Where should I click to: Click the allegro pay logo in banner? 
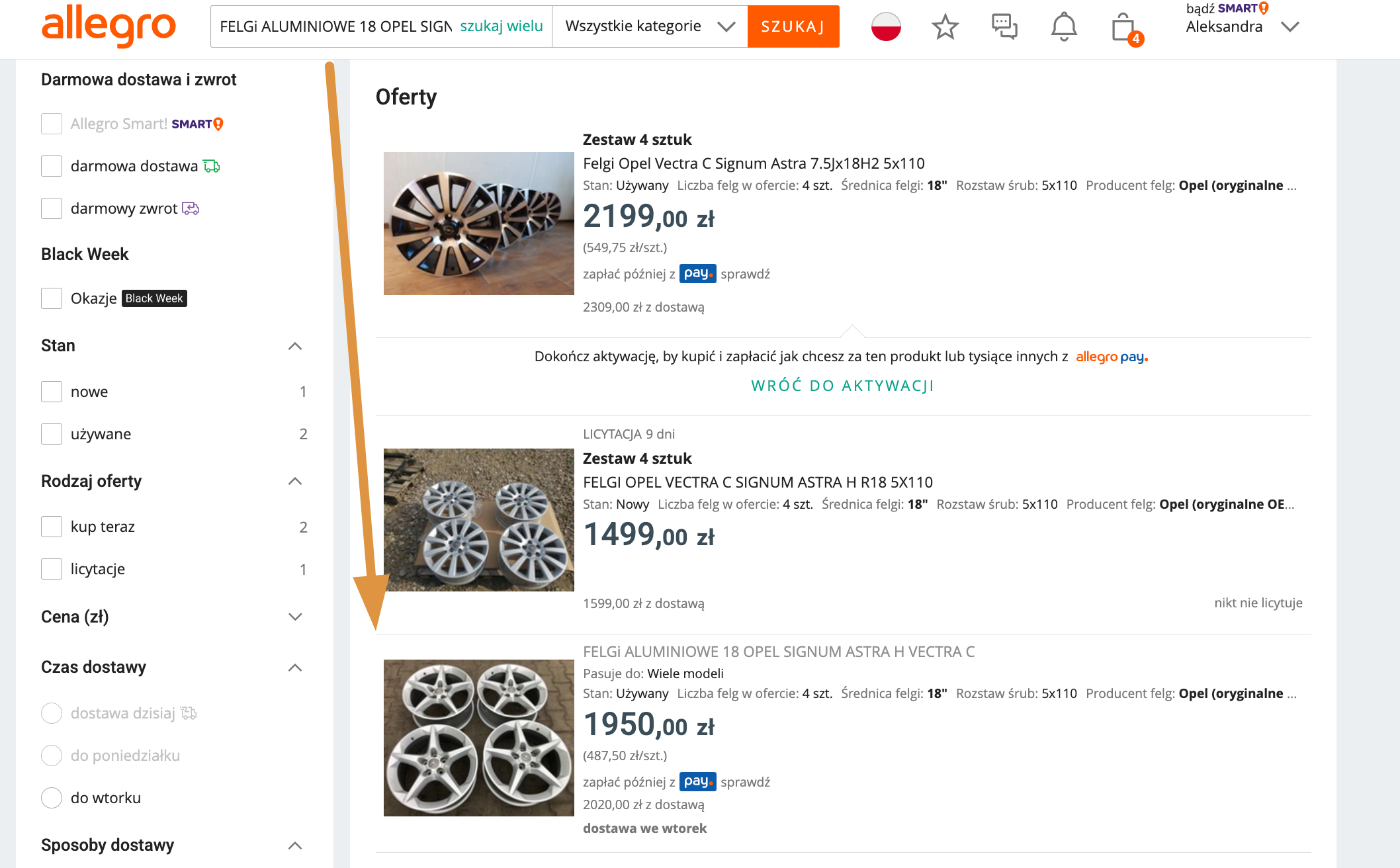tap(1112, 357)
